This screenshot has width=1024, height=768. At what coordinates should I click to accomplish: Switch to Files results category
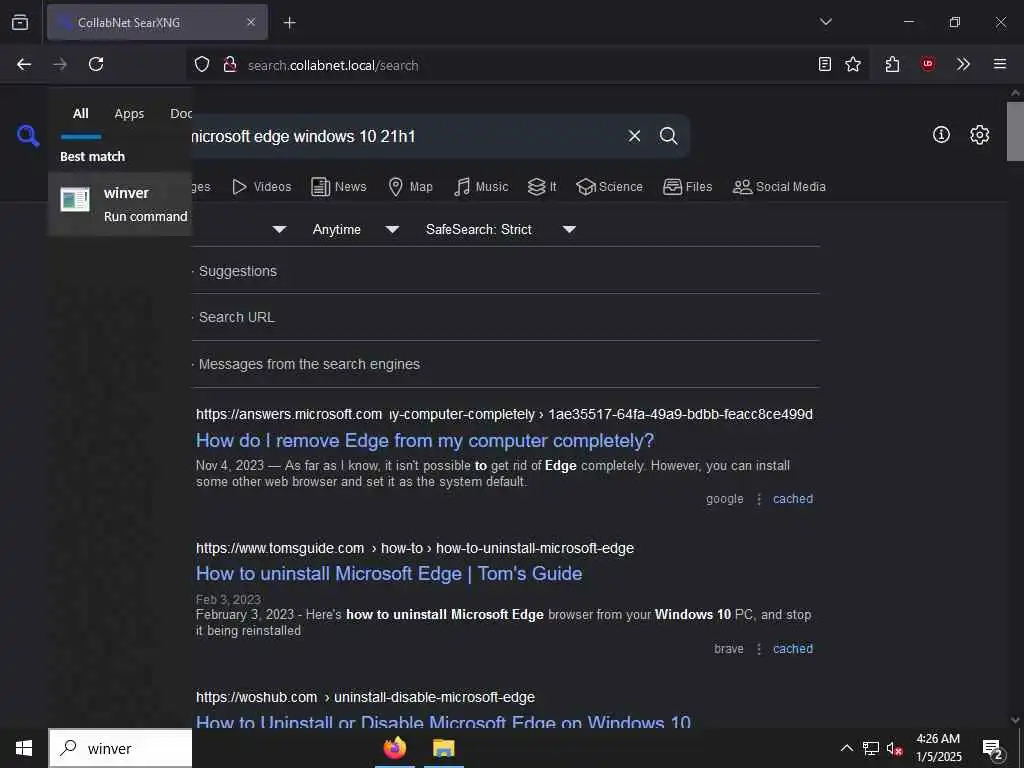click(687, 187)
